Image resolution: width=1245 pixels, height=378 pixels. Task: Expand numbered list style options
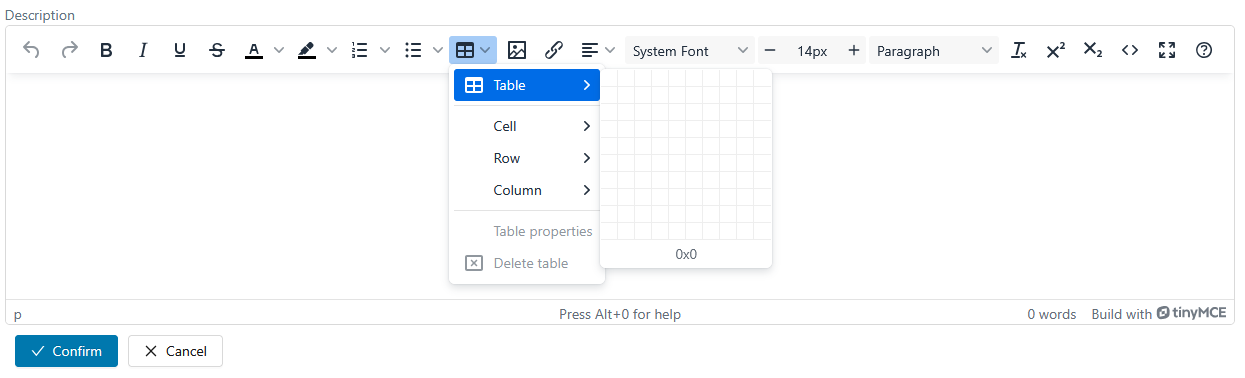click(x=385, y=50)
